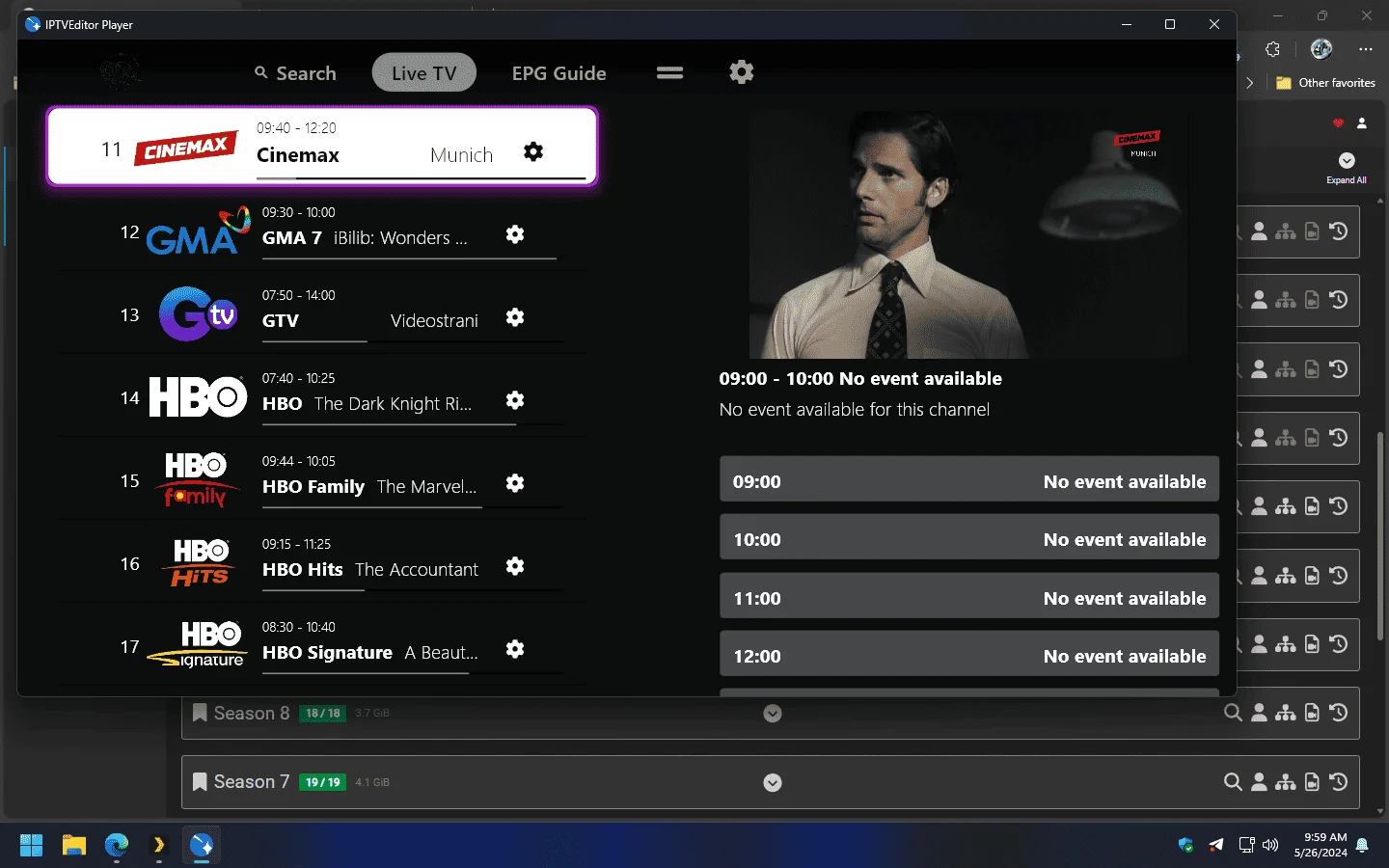The width and height of the screenshot is (1389, 868).
Task: Click the GMA channel logo
Action: [x=198, y=231]
